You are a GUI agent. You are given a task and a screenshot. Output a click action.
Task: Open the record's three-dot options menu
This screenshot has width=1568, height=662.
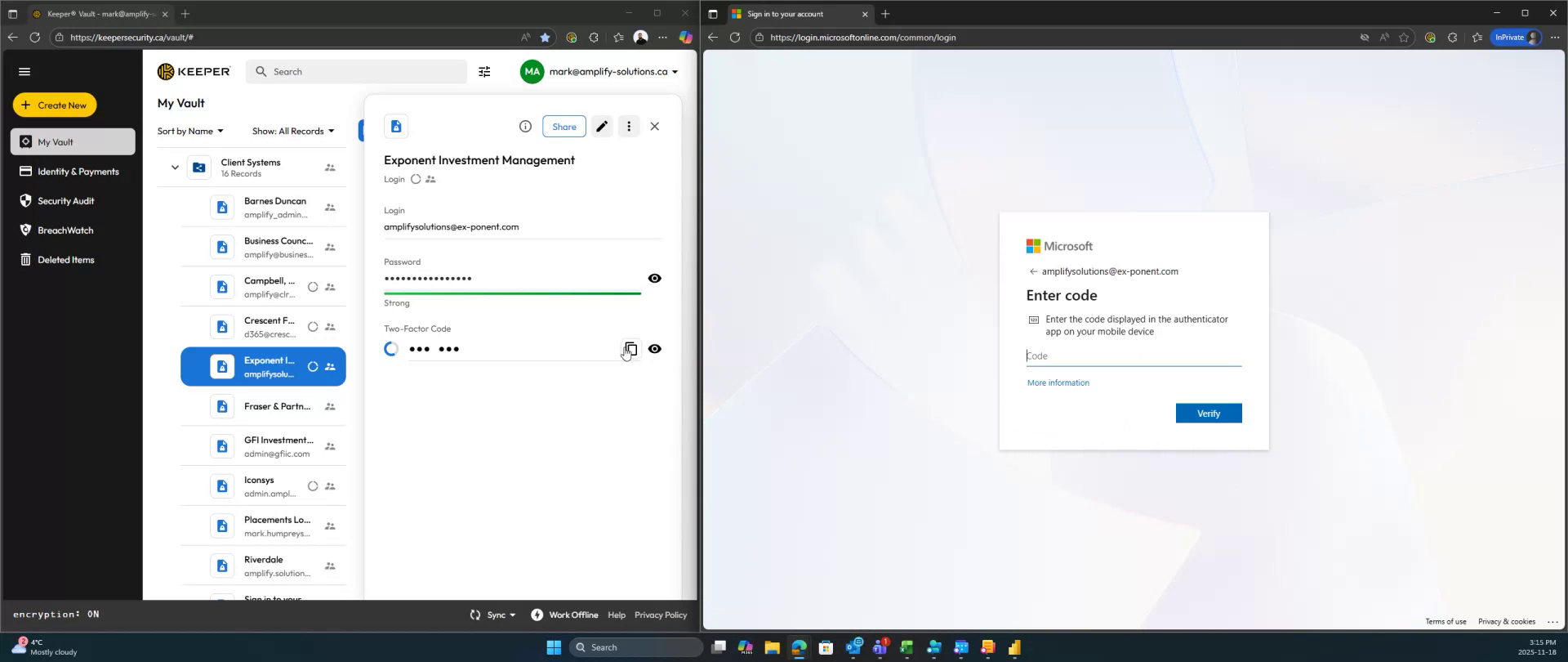(x=629, y=127)
